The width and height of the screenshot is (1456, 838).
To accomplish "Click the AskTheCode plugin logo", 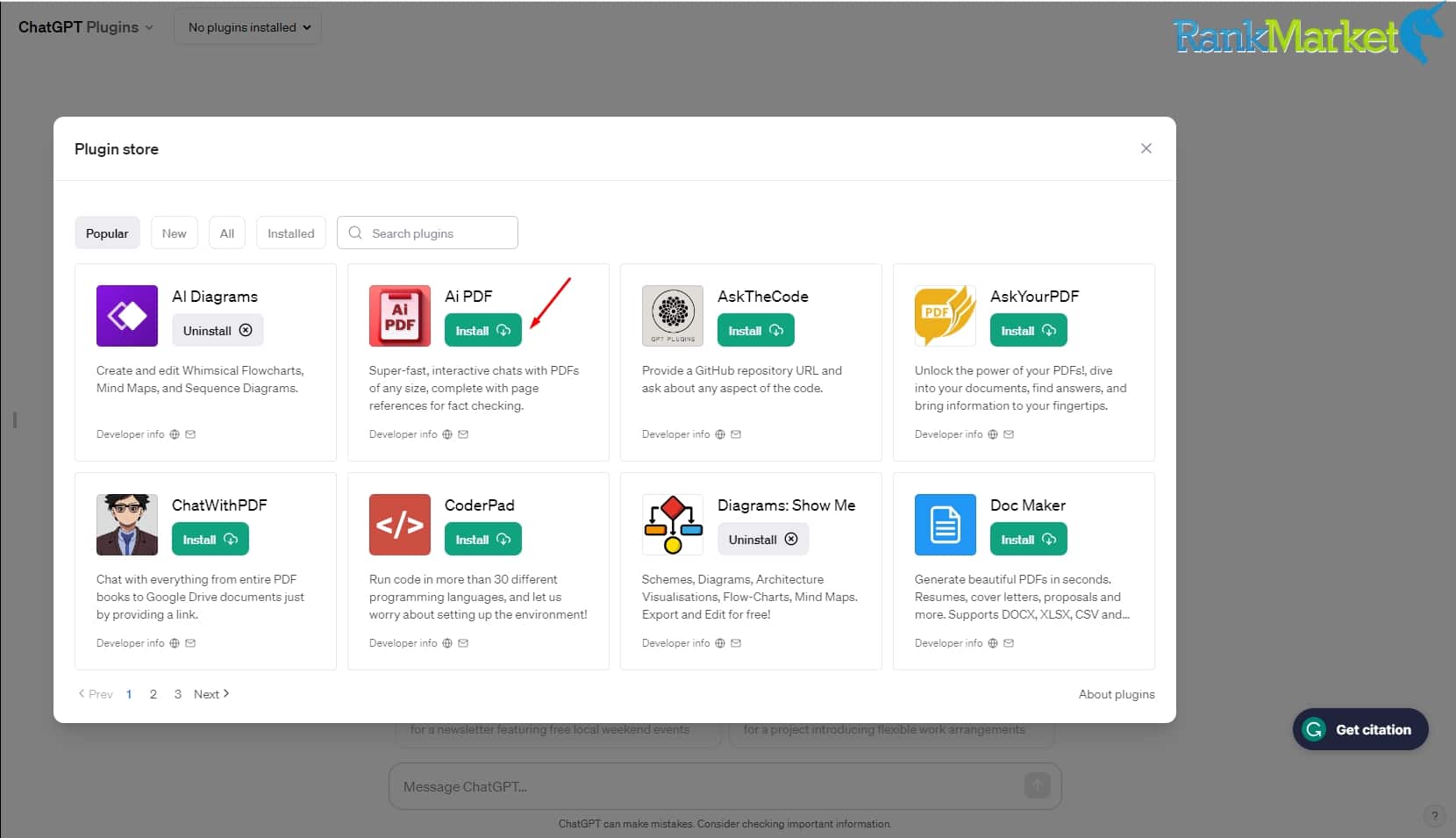I will click(x=673, y=316).
